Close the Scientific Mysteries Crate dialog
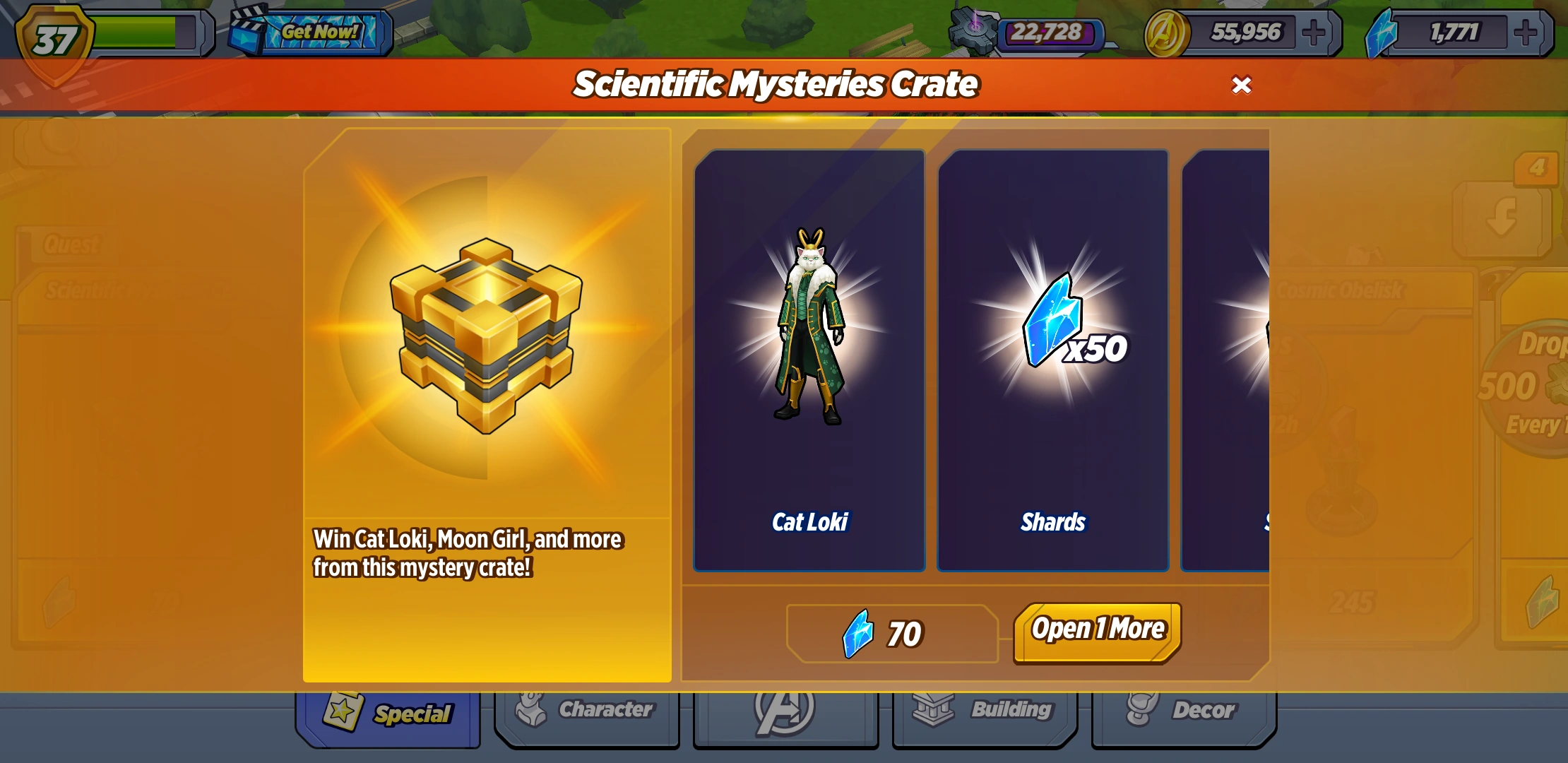 click(x=1241, y=85)
